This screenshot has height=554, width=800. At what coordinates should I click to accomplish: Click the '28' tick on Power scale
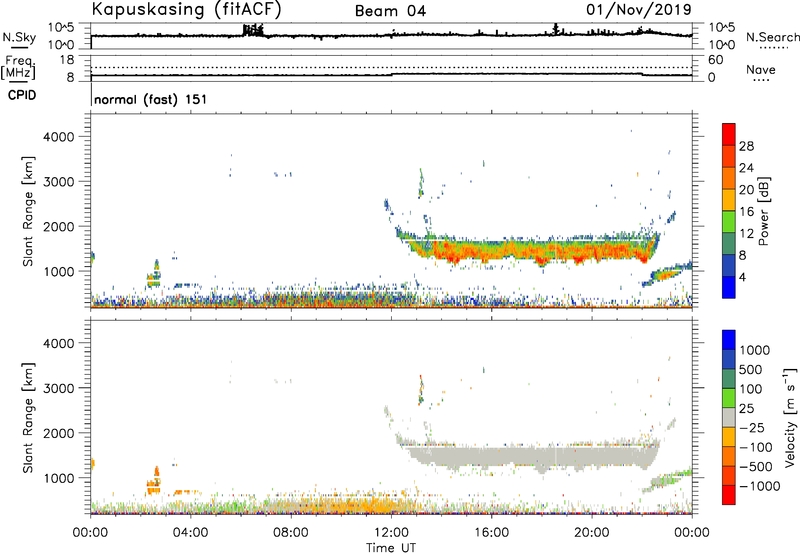[x=746, y=146]
